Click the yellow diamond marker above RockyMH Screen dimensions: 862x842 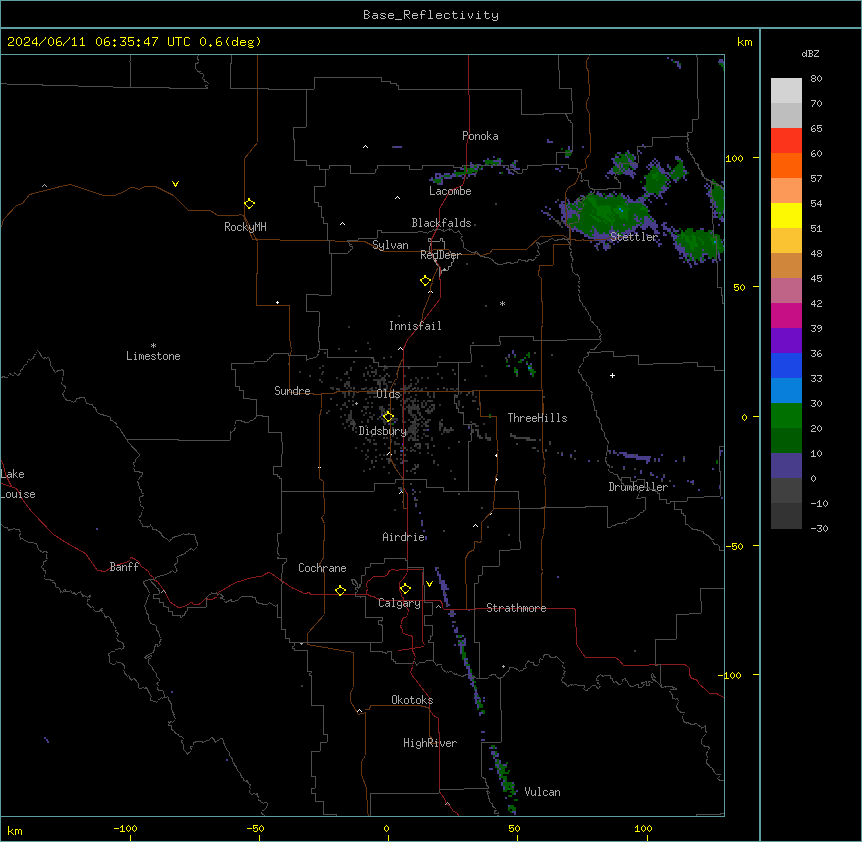click(x=250, y=204)
